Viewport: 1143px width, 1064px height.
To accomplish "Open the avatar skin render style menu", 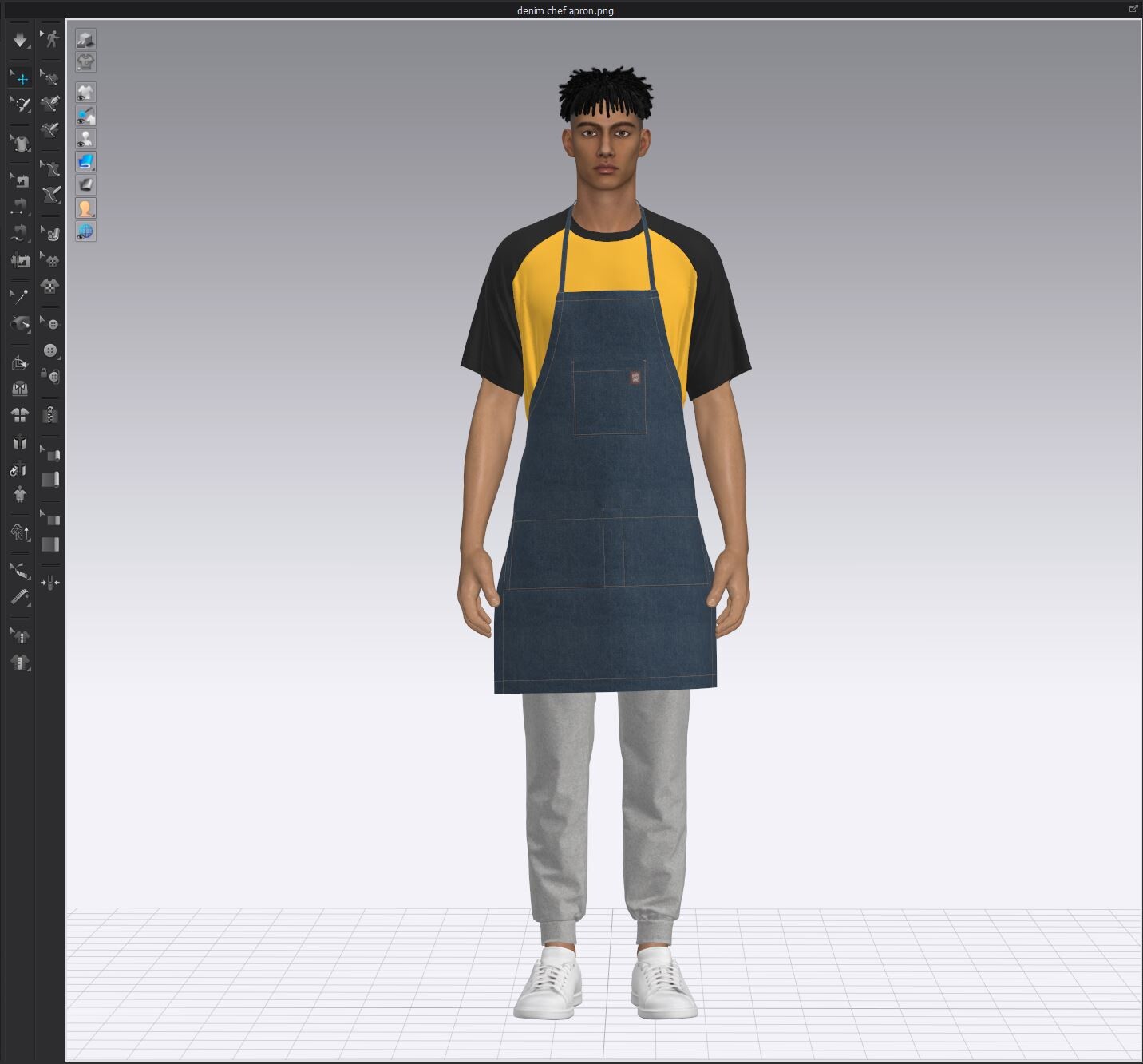I will coord(85,208).
